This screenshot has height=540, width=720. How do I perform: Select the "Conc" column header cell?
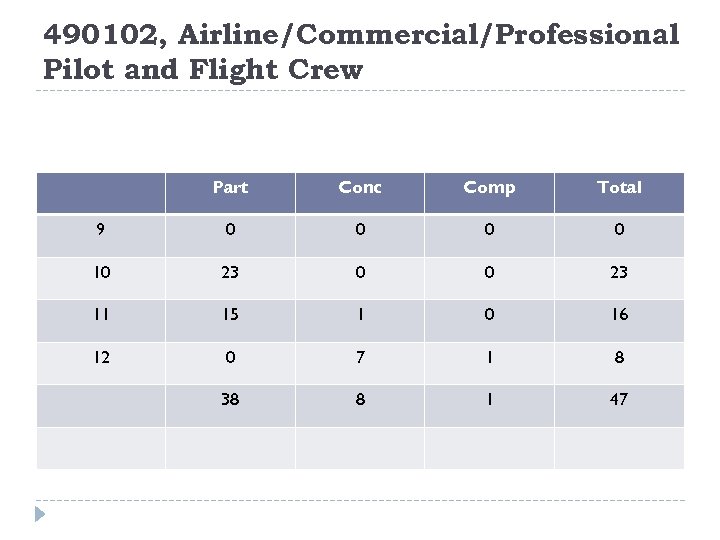coord(360,188)
